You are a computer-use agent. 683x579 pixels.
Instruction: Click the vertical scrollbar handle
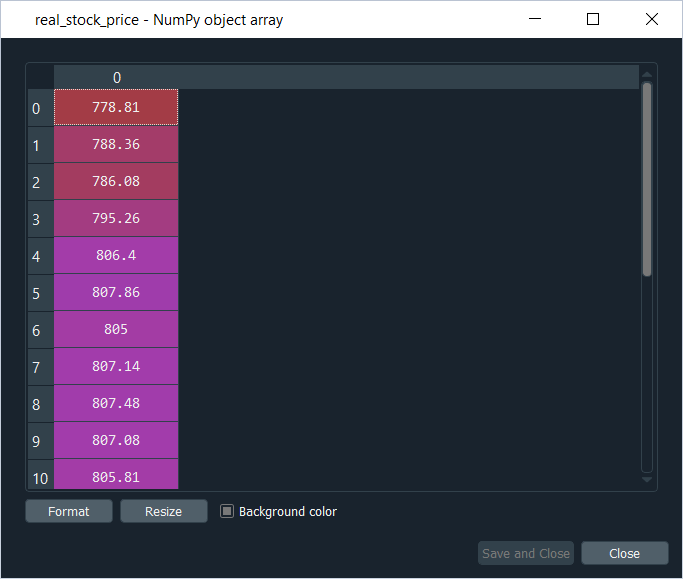[x=647, y=178]
